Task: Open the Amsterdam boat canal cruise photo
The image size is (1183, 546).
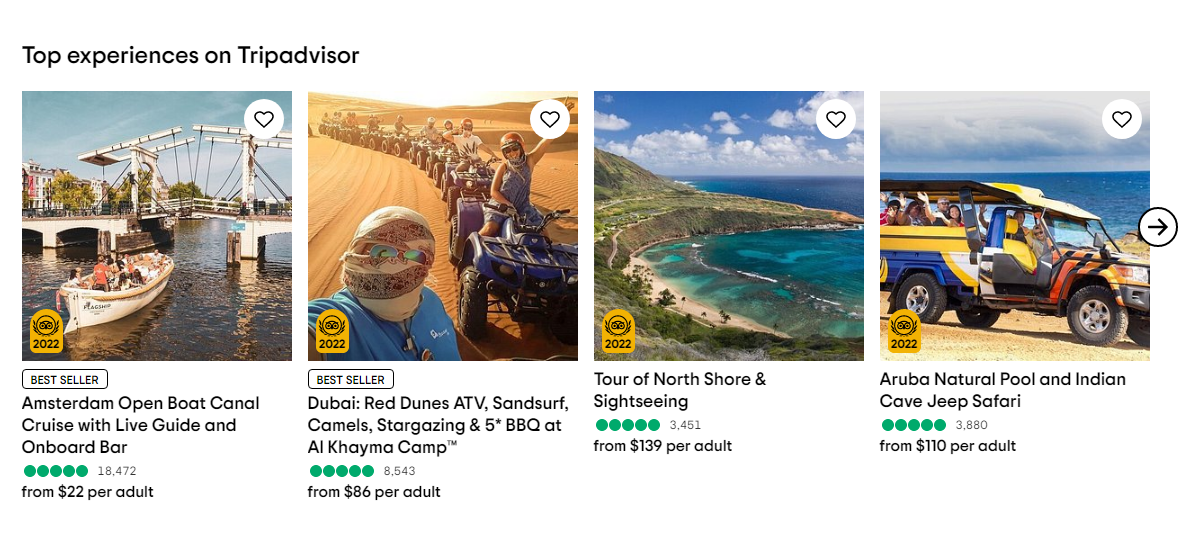Action: pyautogui.click(x=157, y=226)
